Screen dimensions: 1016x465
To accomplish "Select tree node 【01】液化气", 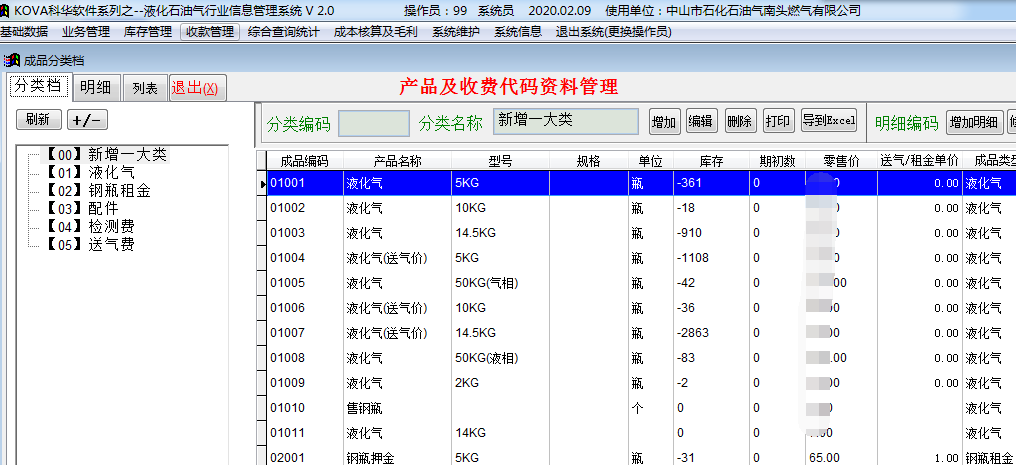I will click(x=90, y=172).
